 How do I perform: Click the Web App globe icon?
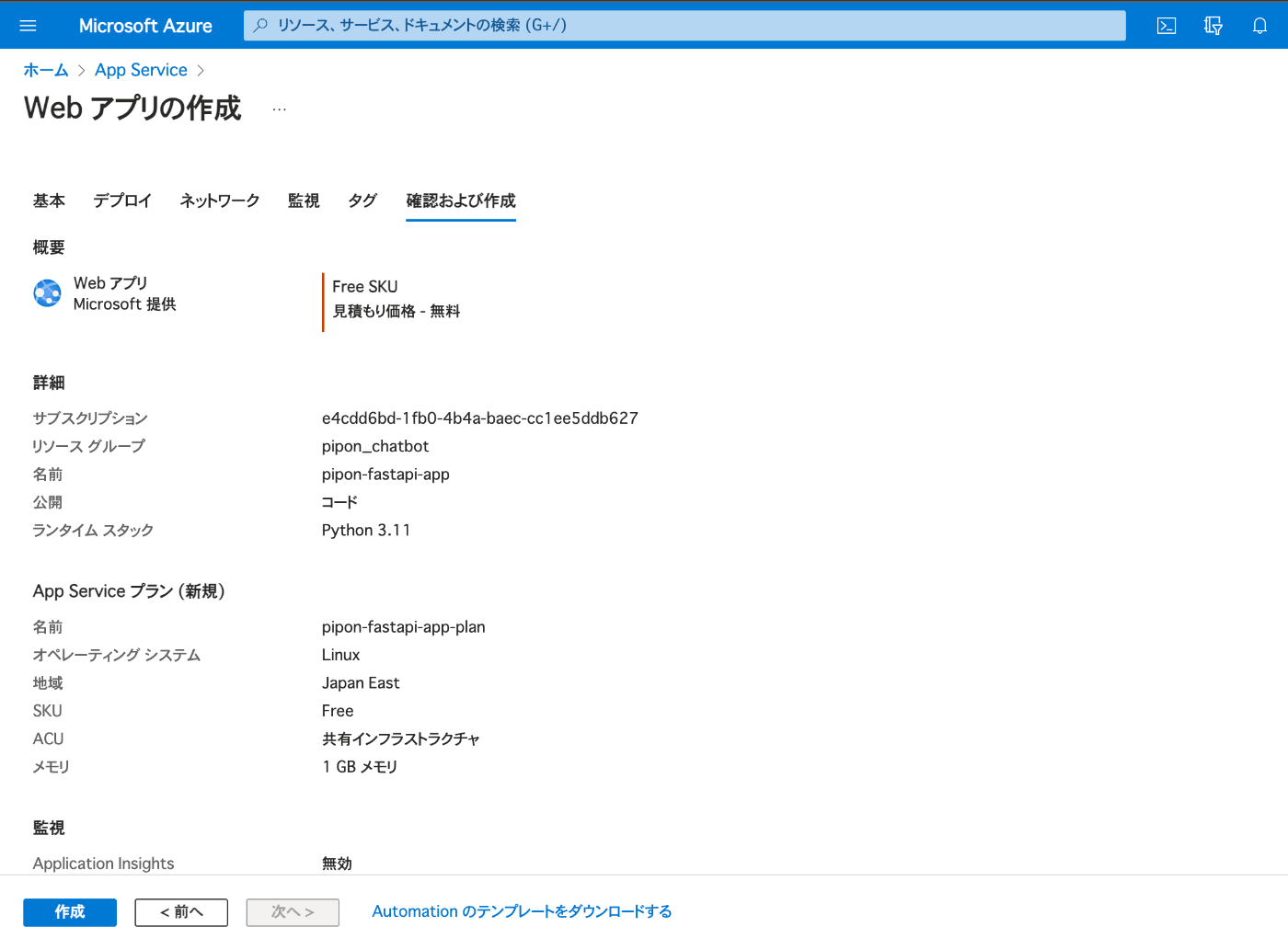[47, 293]
